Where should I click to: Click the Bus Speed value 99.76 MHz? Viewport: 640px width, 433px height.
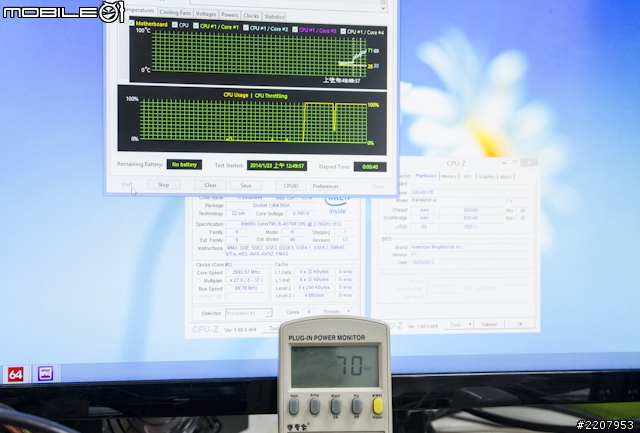click(x=246, y=288)
